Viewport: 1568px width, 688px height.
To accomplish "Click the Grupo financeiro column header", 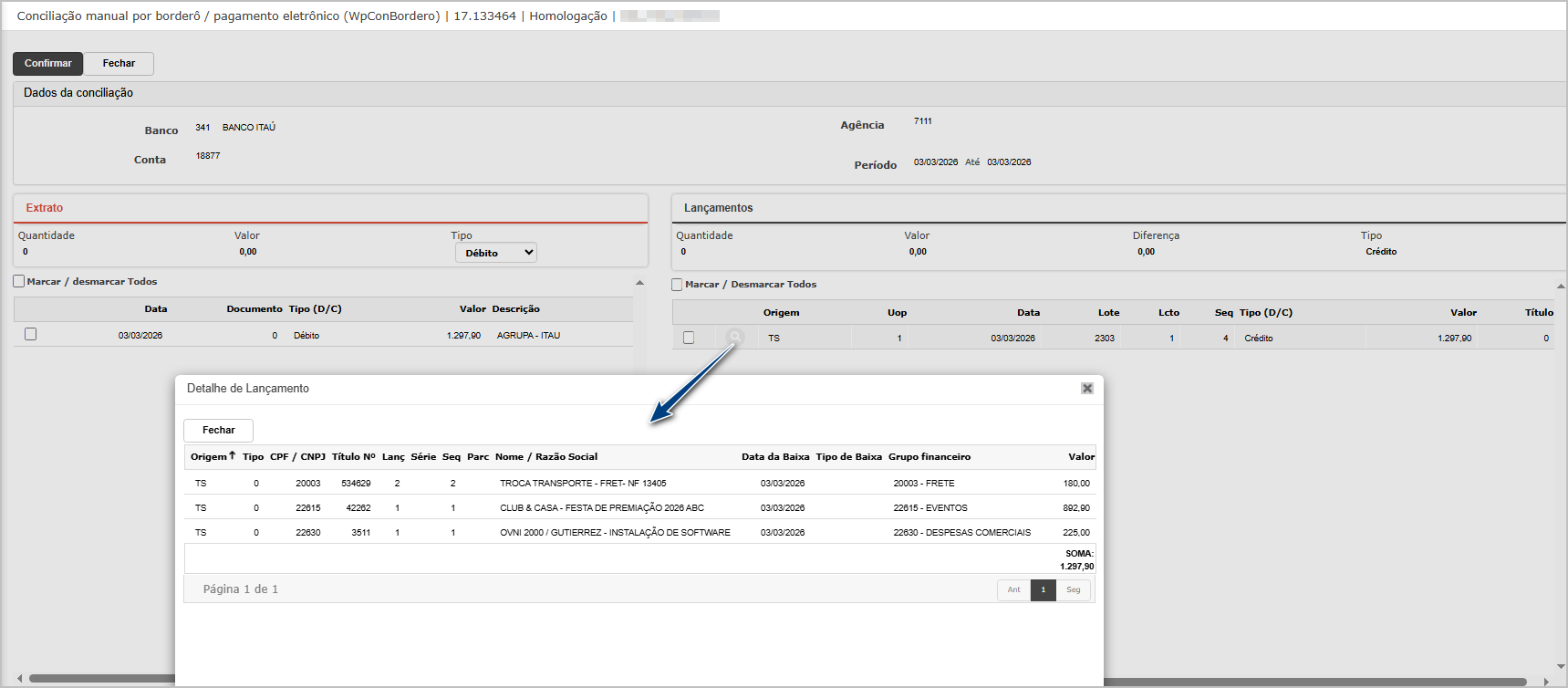I will pyautogui.click(x=929, y=457).
